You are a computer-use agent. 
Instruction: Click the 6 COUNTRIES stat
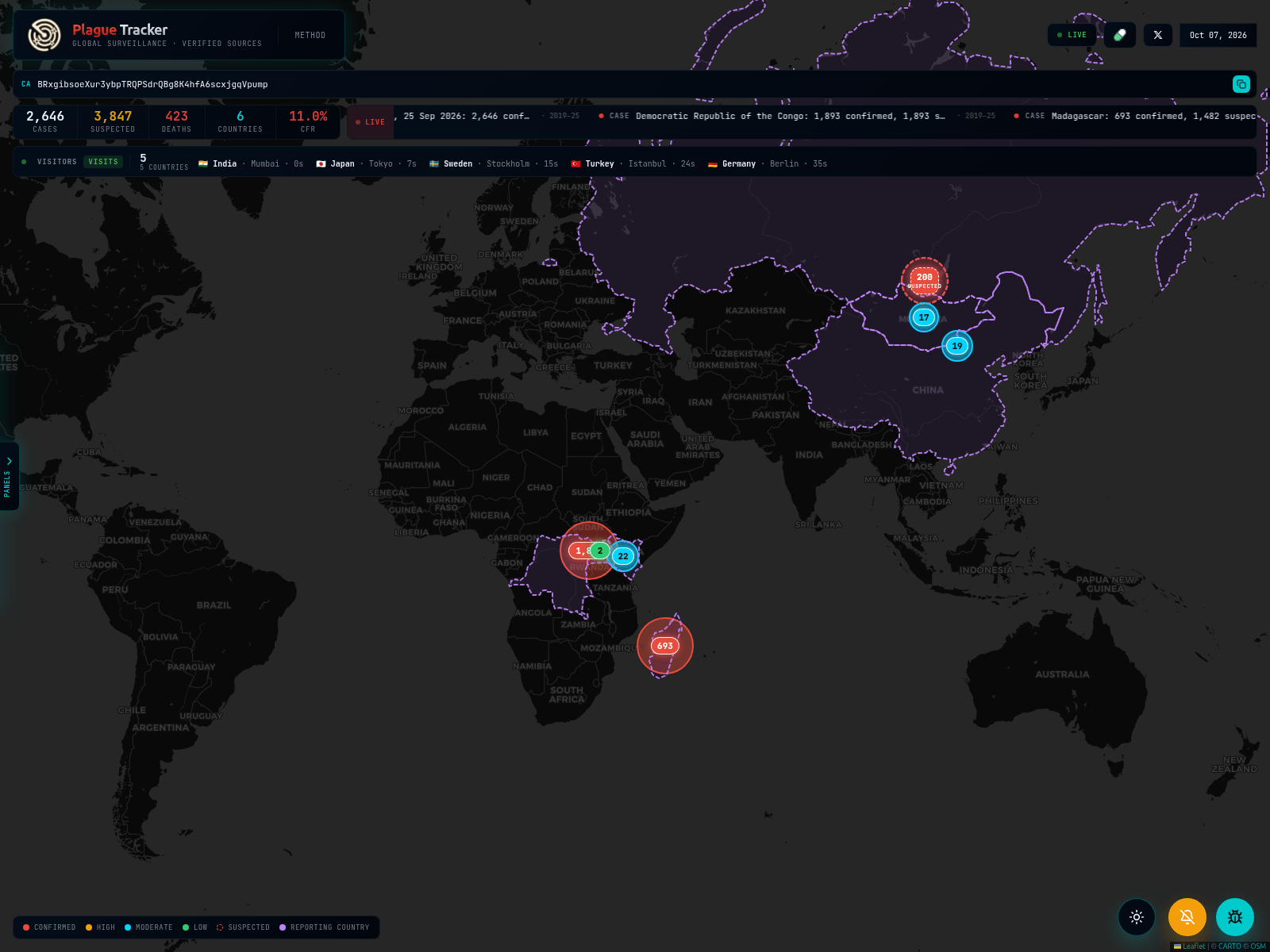tap(240, 121)
